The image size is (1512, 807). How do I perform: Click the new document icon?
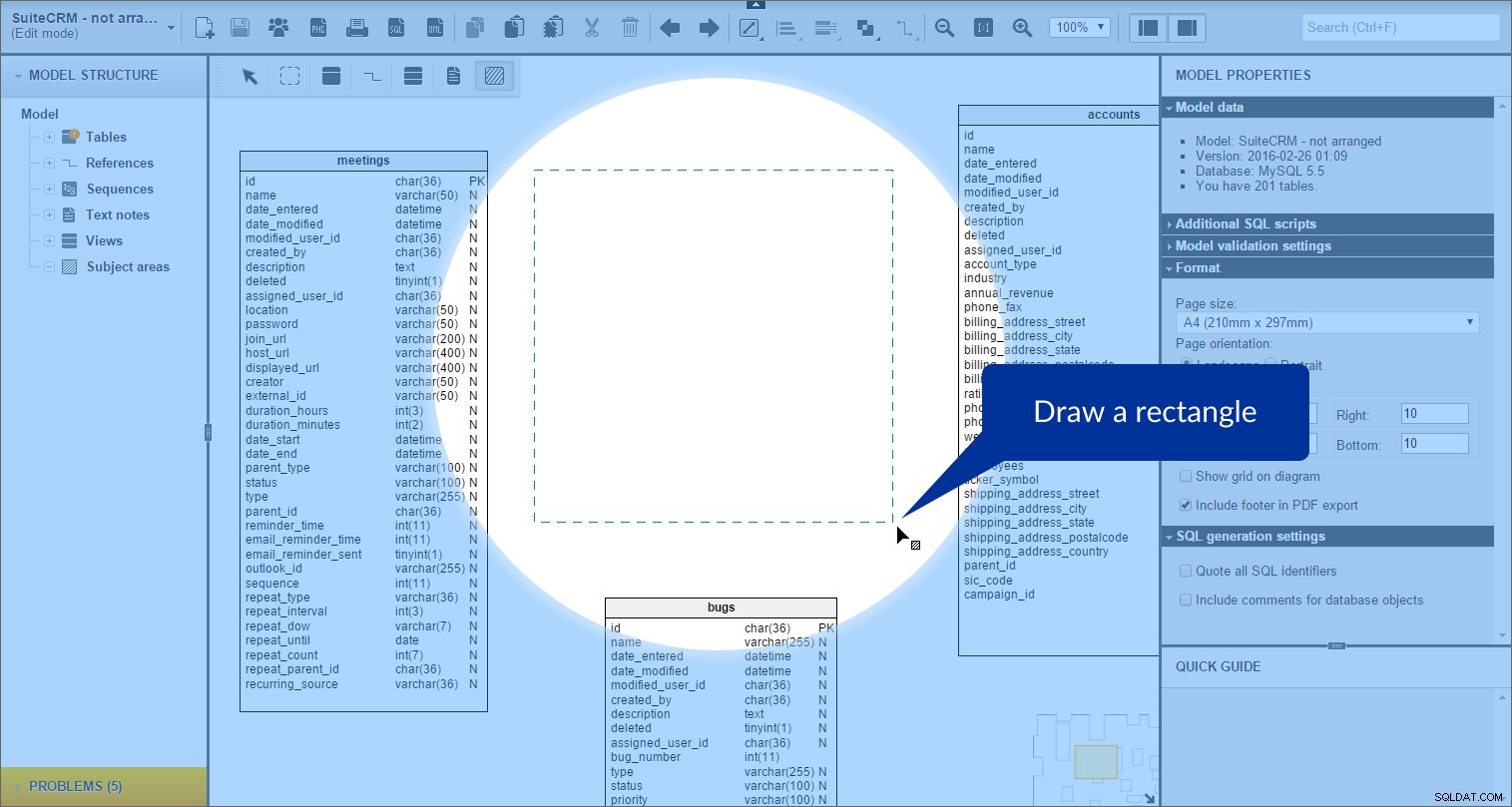[x=205, y=28]
